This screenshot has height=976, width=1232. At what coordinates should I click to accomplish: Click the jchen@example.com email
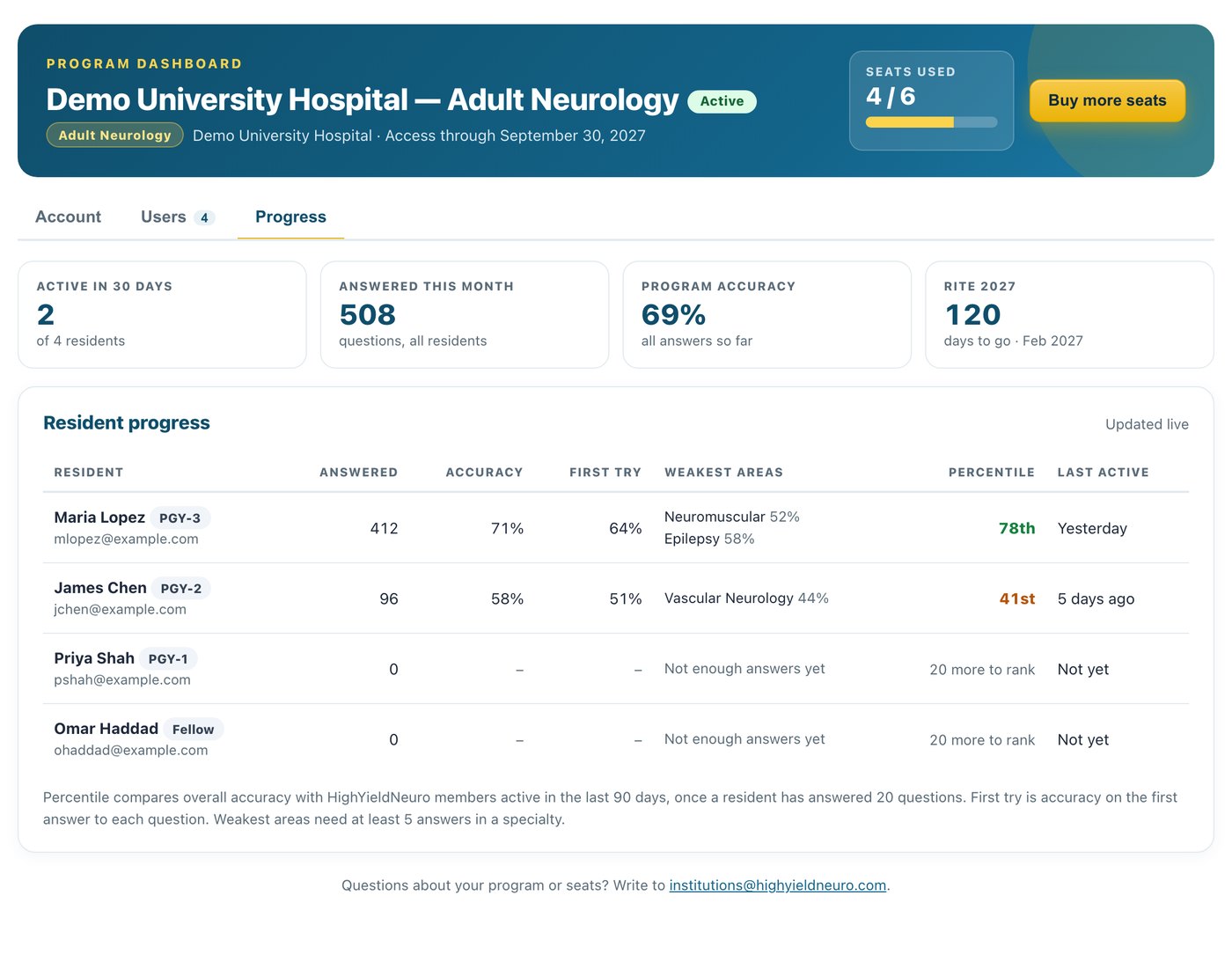(x=120, y=610)
